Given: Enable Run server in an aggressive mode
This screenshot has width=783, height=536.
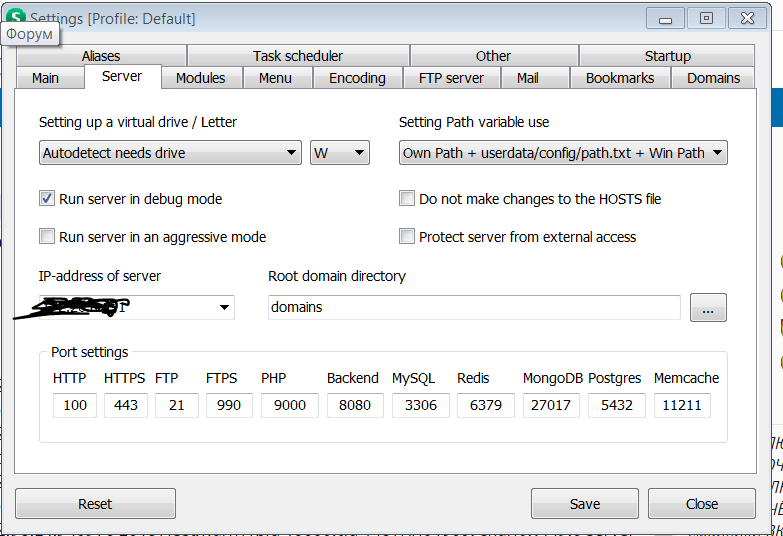Looking at the screenshot, I should pyautogui.click(x=47, y=237).
